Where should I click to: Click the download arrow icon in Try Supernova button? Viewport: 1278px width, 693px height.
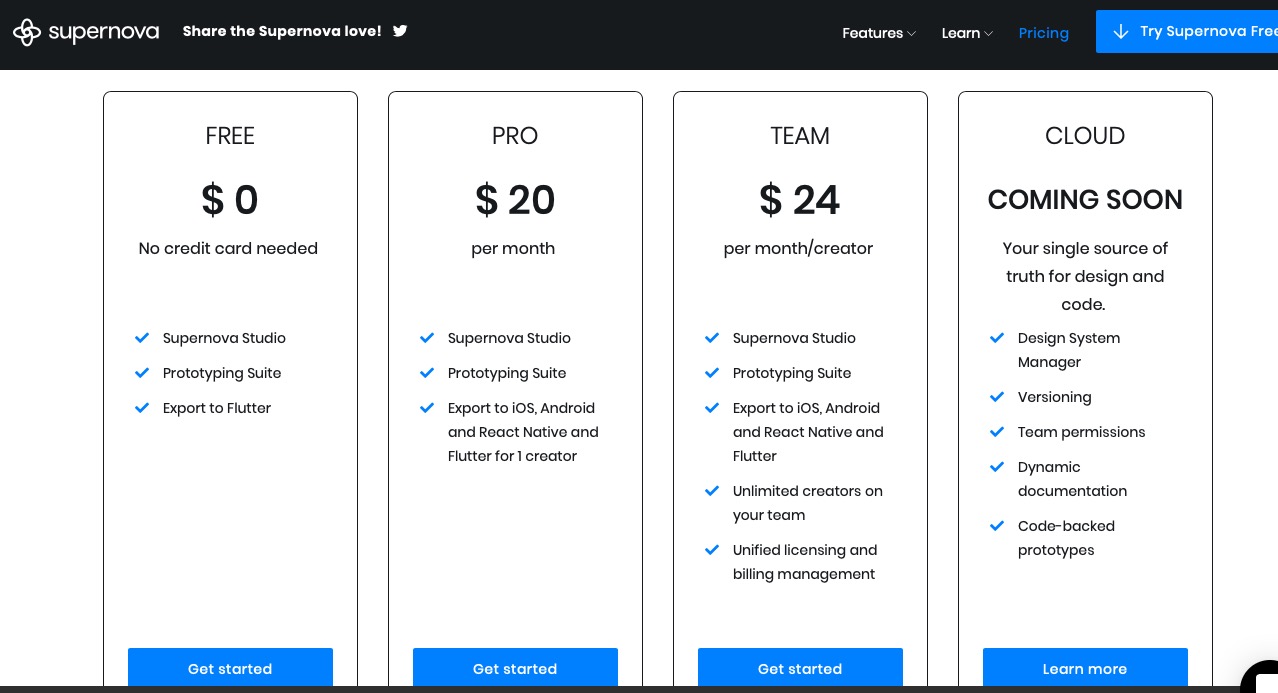click(1121, 31)
